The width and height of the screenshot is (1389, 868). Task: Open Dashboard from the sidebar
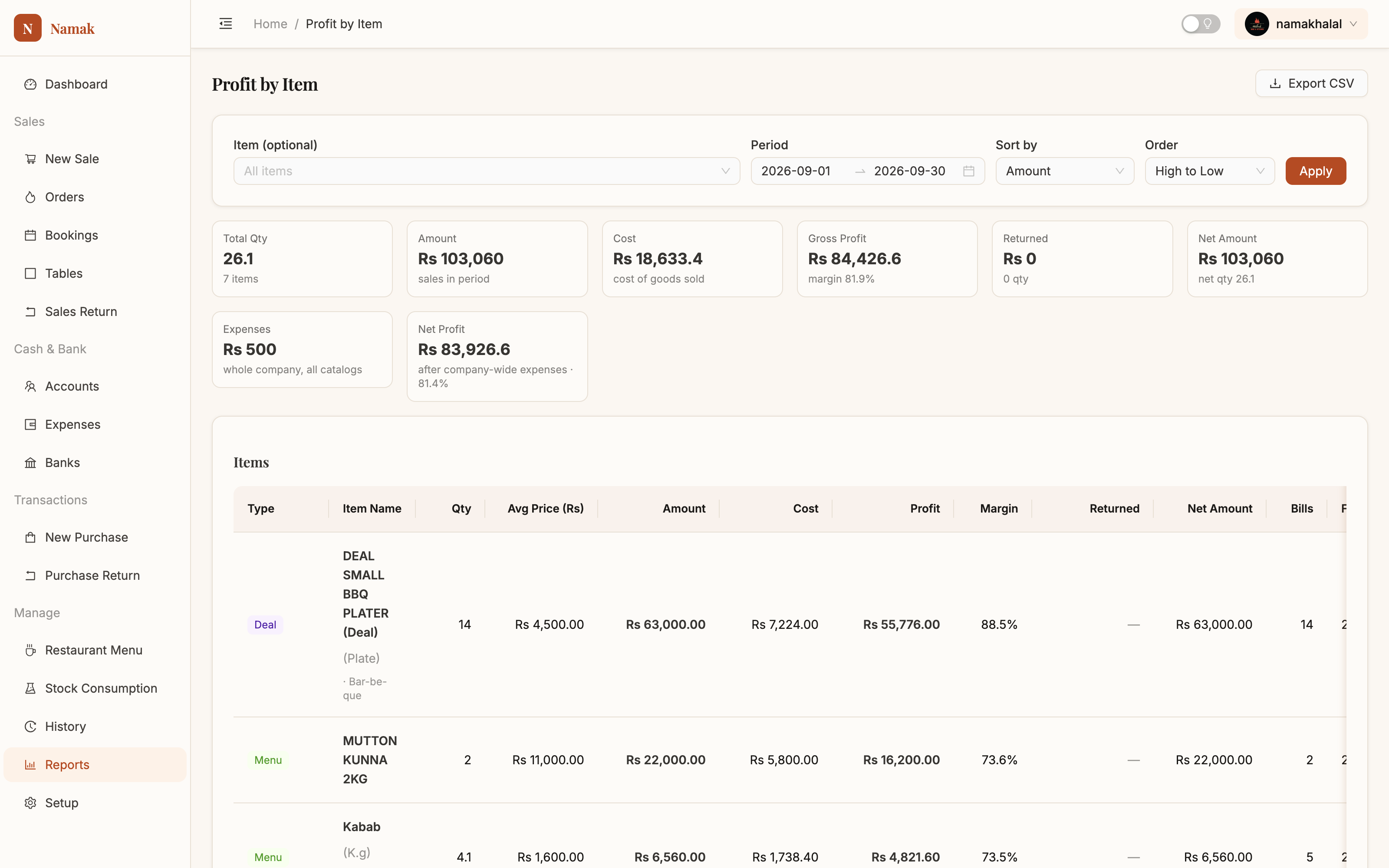coord(95,84)
